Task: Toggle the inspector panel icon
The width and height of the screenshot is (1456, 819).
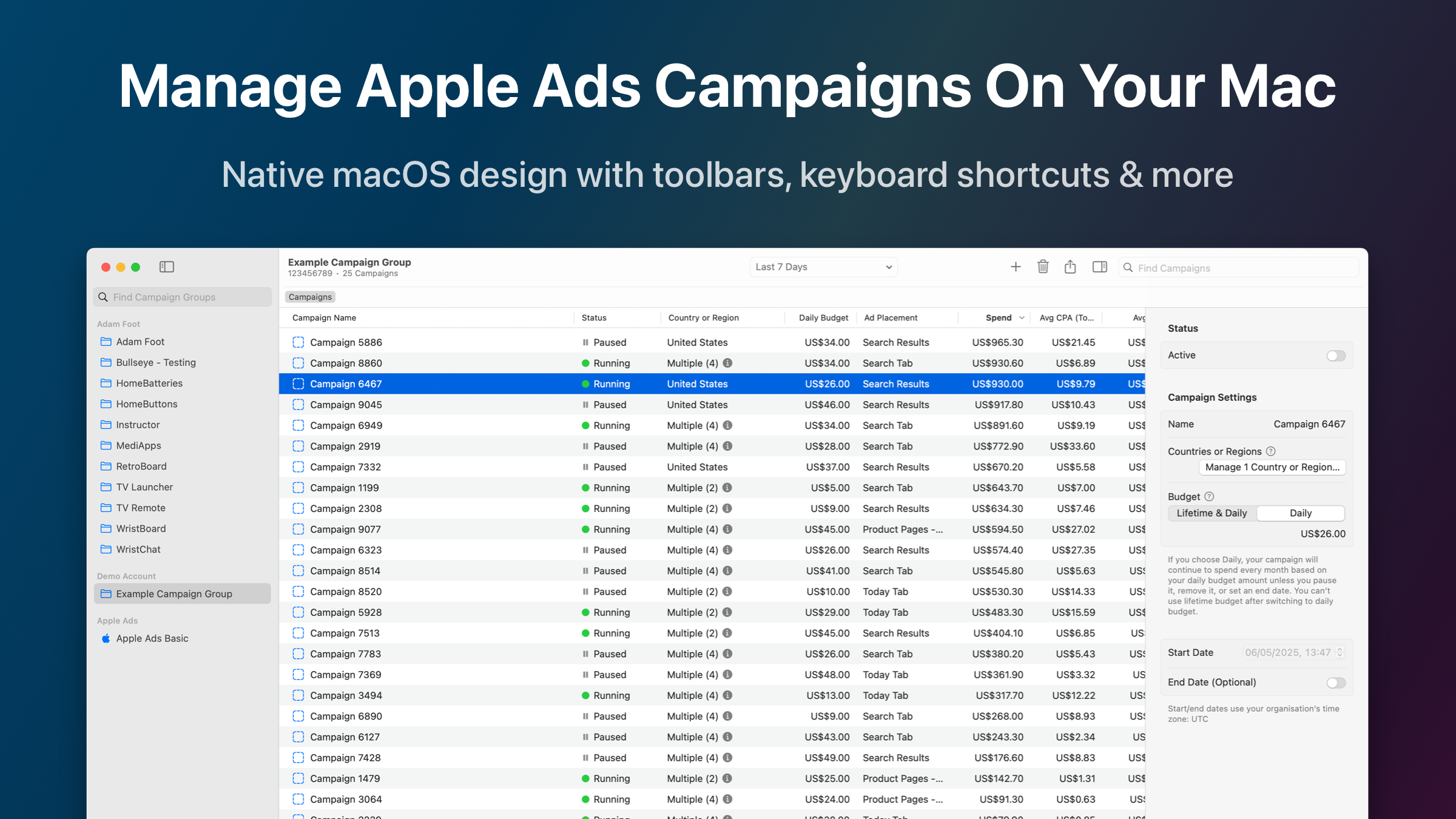Action: pos(1099,266)
